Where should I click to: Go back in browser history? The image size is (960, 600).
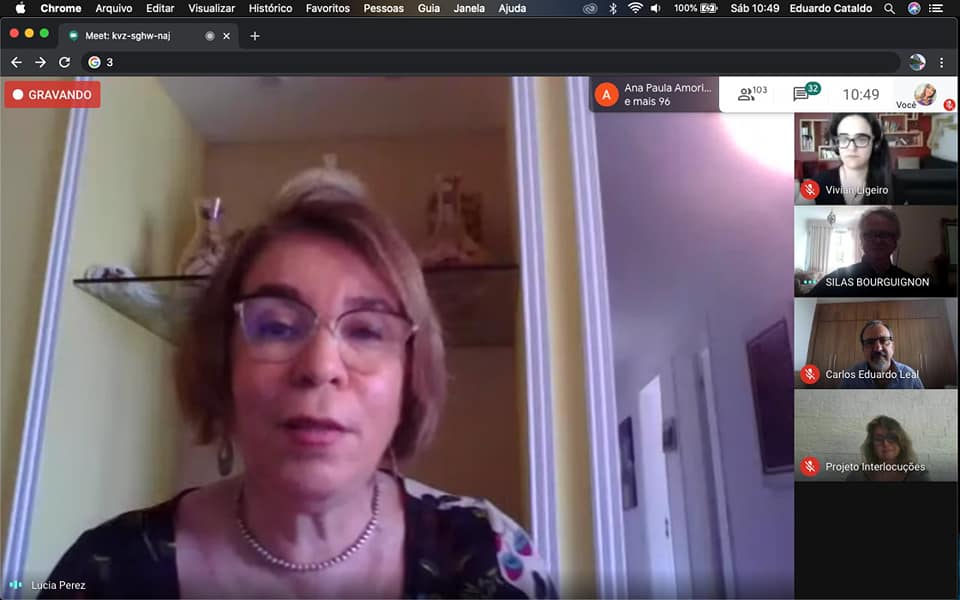(x=17, y=62)
